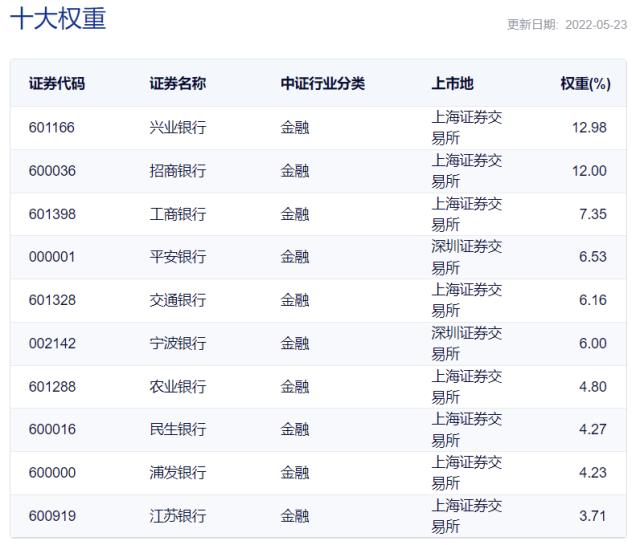Select 江苏银行 name cell
The image size is (640, 545).
pyautogui.click(x=178, y=516)
